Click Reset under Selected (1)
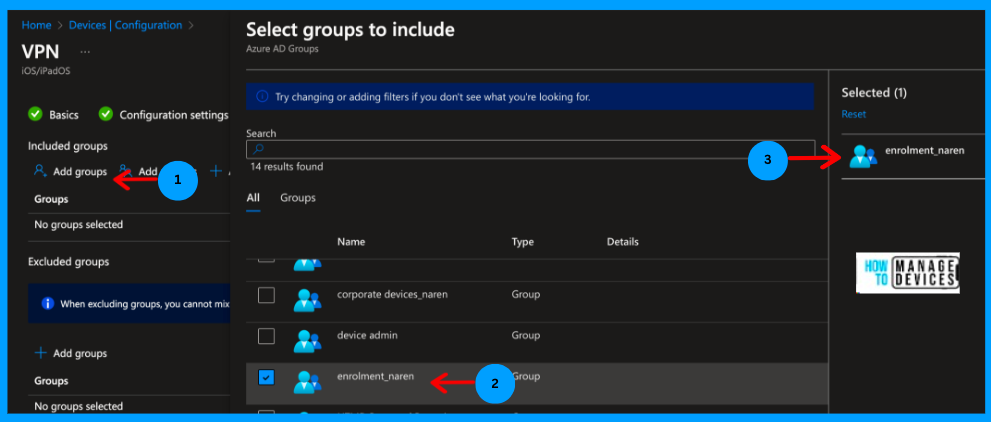 click(854, 114)
